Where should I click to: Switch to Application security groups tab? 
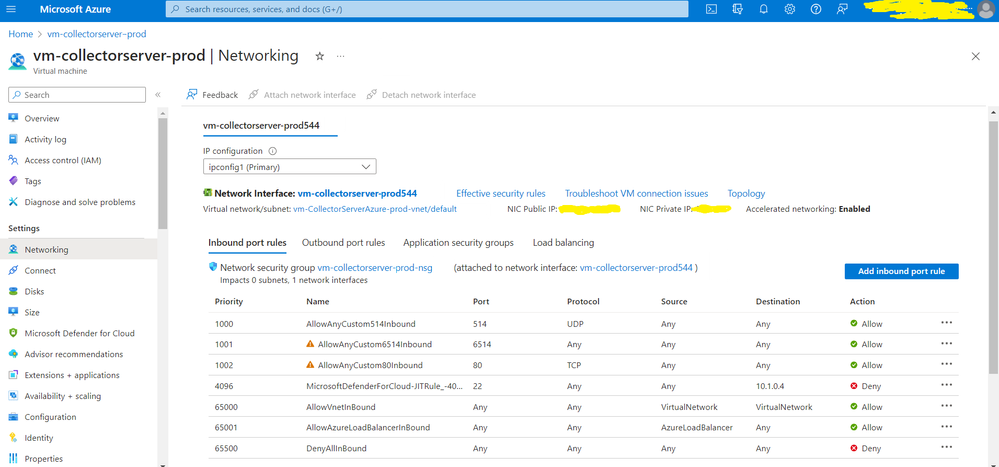click(x=458, y=243)
